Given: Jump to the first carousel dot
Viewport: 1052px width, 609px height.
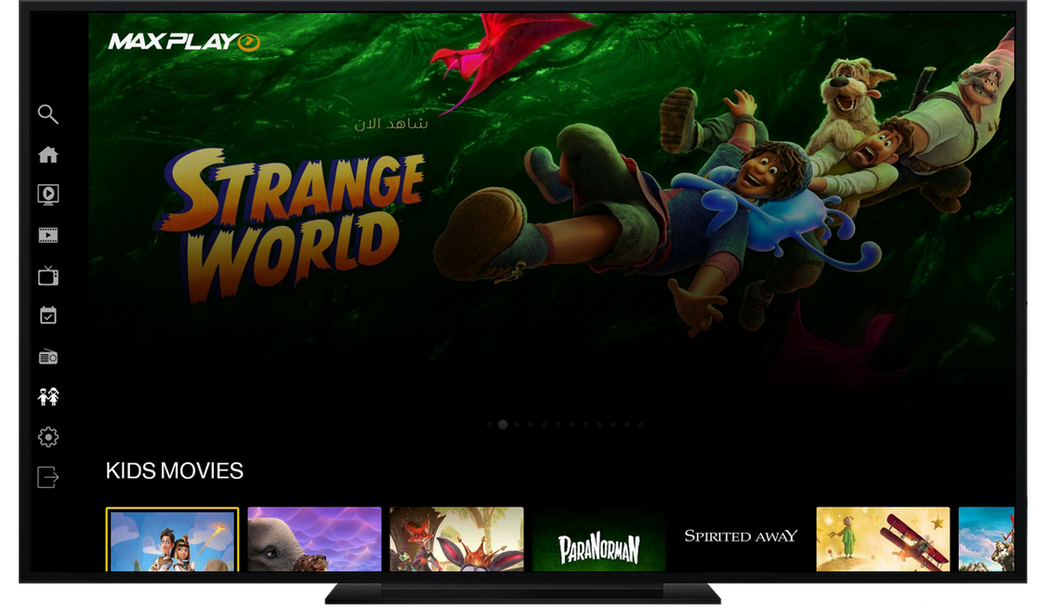Looking at the screenshot, I should (x=489, y=425).
